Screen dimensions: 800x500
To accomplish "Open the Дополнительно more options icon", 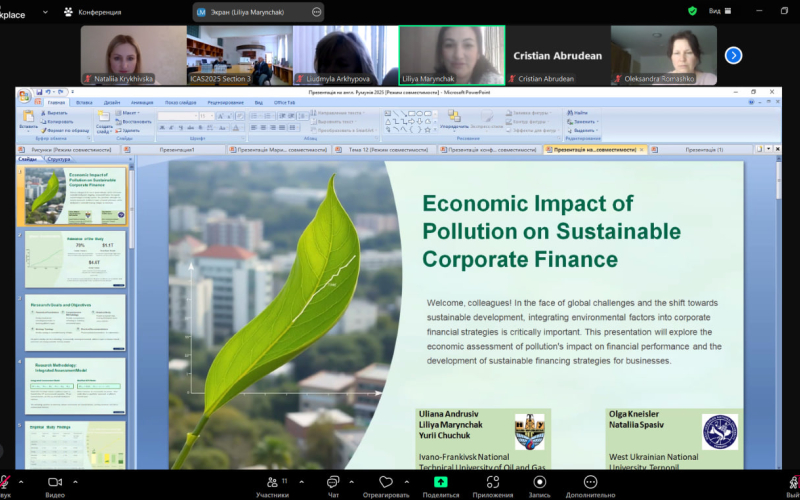I will pyautogui.click(x=590, y=482).
